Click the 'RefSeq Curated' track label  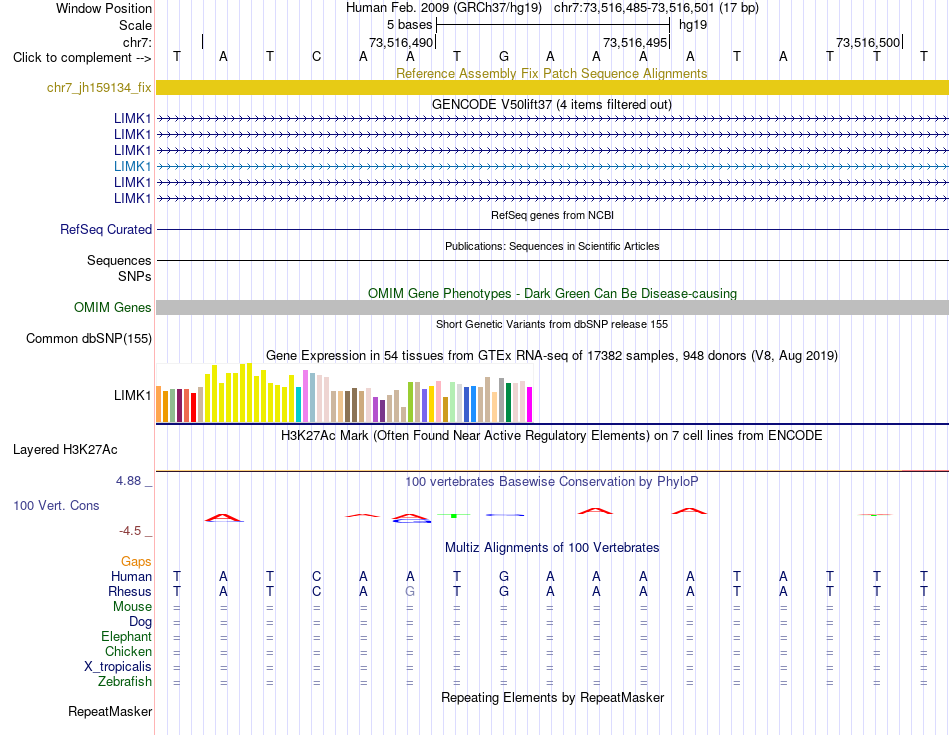click(x=105, y=230)
